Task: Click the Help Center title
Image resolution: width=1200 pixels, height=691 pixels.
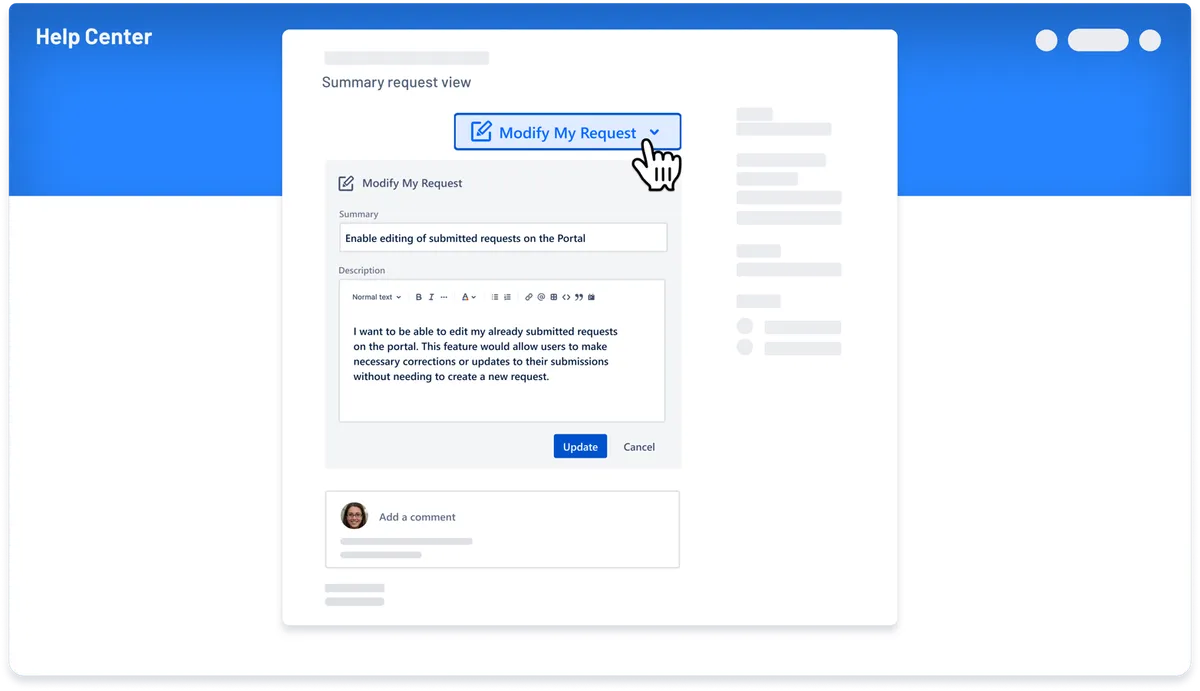Action: click(x=94, y=37)
